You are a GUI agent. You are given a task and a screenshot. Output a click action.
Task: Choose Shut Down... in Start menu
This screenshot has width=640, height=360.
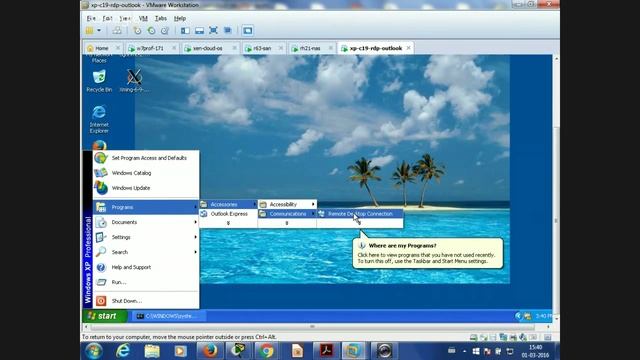(x=146, y=301)
